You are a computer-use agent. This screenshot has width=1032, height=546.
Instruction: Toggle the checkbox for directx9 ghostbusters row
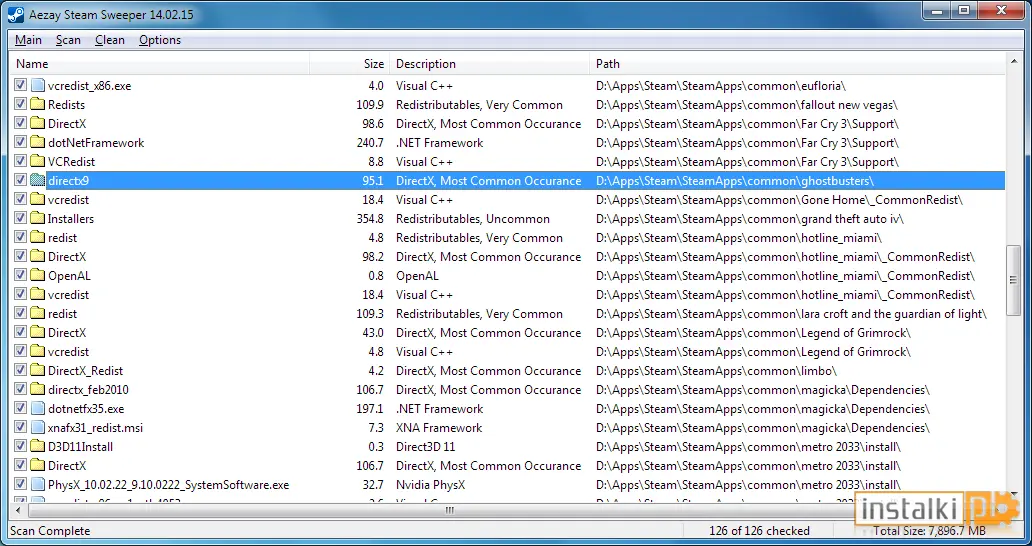tap(20, 180)
